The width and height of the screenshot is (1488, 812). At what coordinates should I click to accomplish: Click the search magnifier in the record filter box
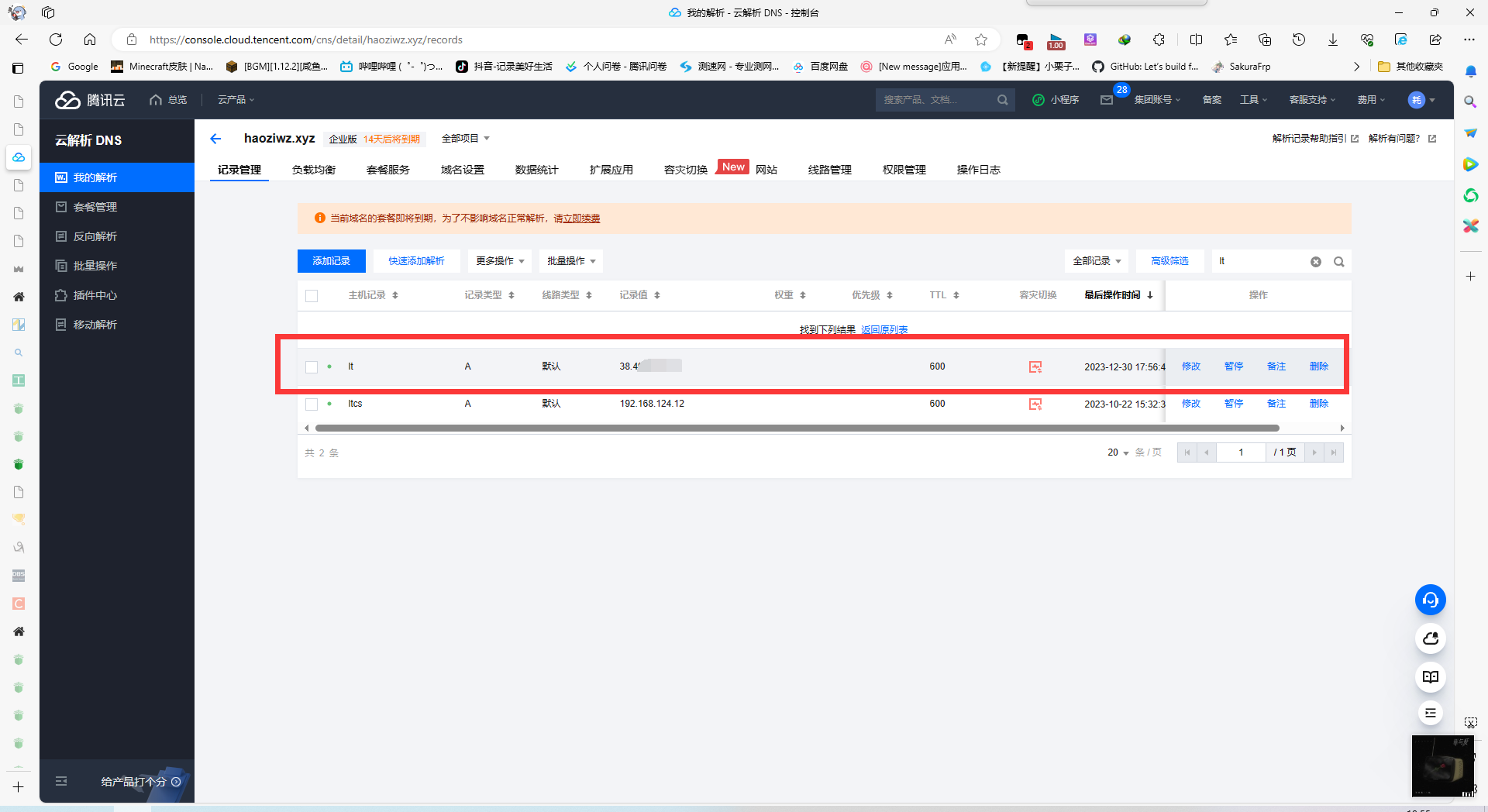pos(1338,262)
